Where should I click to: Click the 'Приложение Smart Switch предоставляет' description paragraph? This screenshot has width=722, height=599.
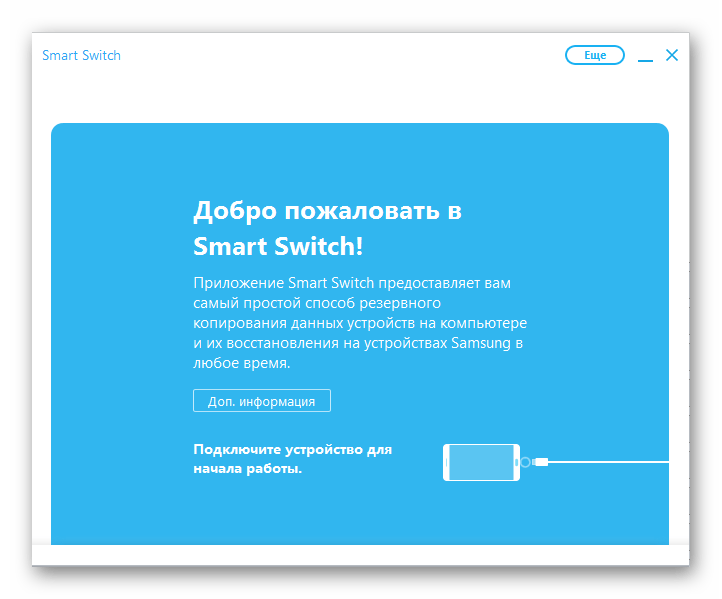[x=360, y=323]
